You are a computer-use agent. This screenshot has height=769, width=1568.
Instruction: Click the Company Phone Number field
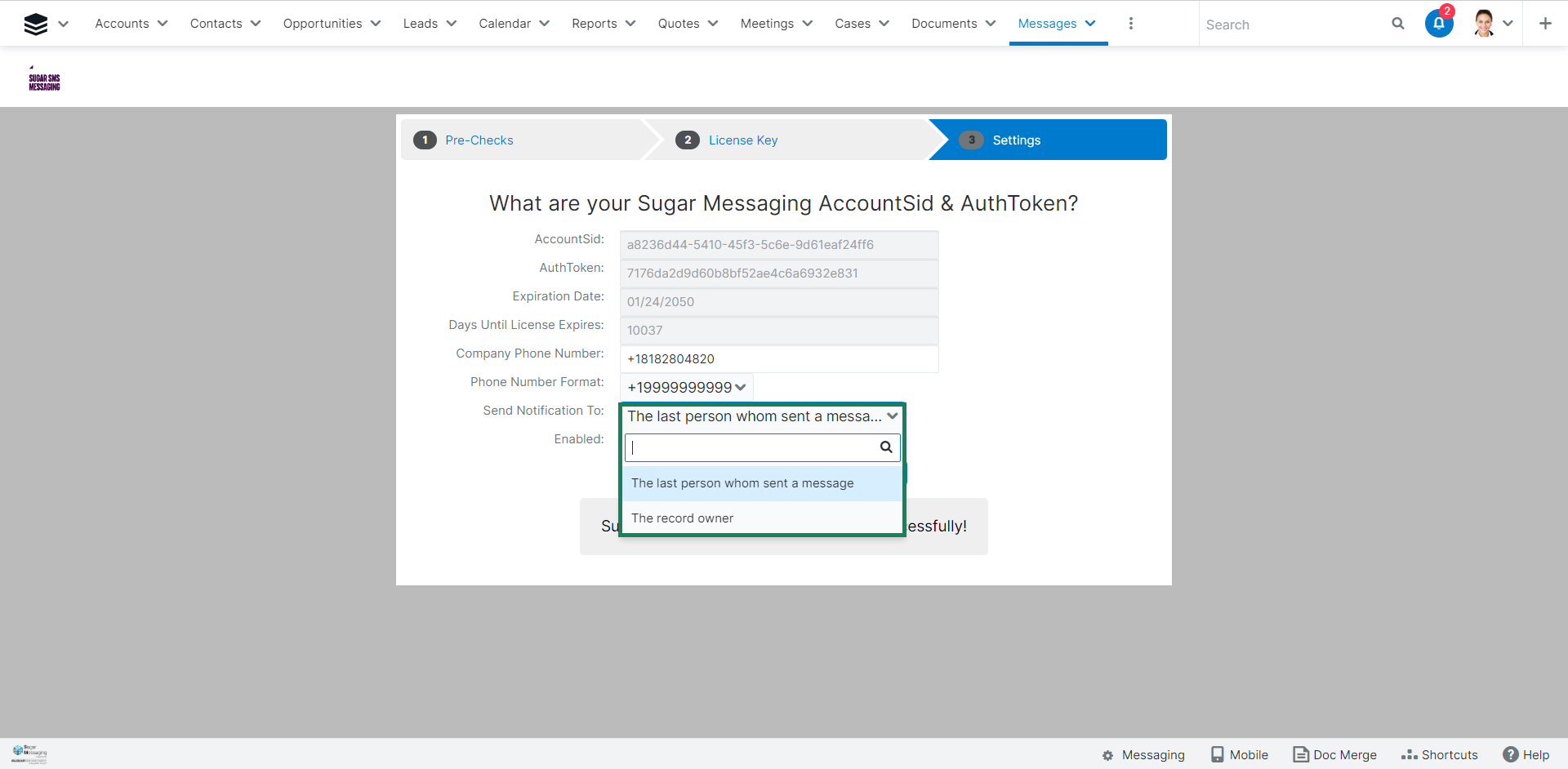[x=778, y=359]
